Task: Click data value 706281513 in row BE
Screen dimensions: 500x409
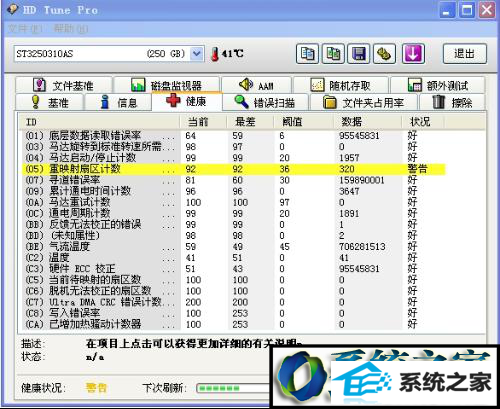Action: click(362, 247)
